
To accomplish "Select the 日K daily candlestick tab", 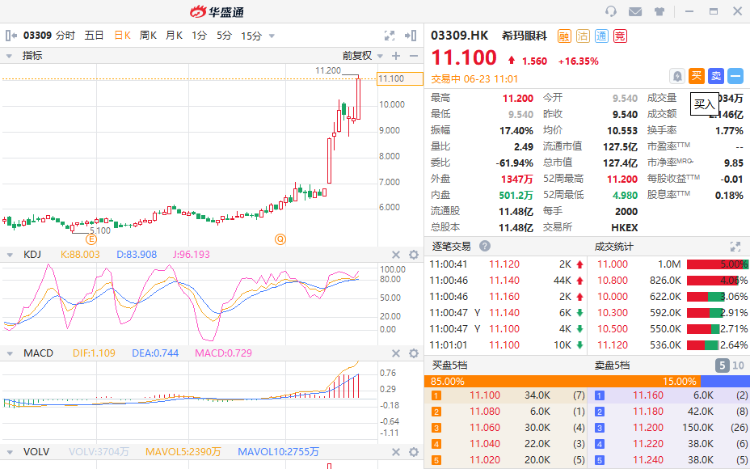I will [122, 35].
